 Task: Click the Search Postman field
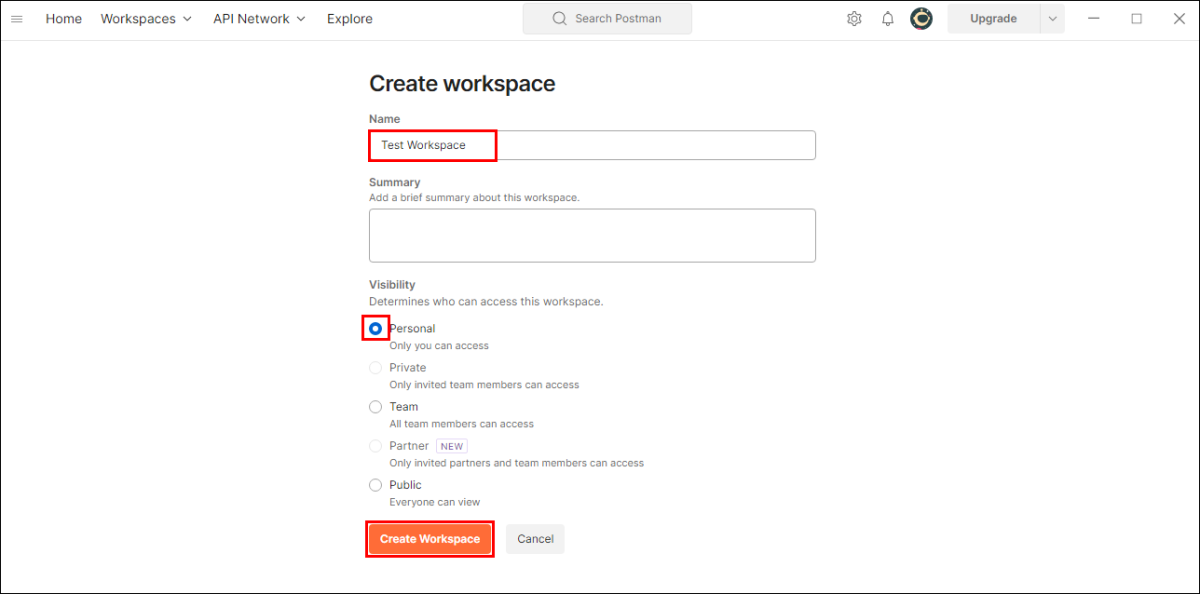pyautogui.click(x=607, y=19)
